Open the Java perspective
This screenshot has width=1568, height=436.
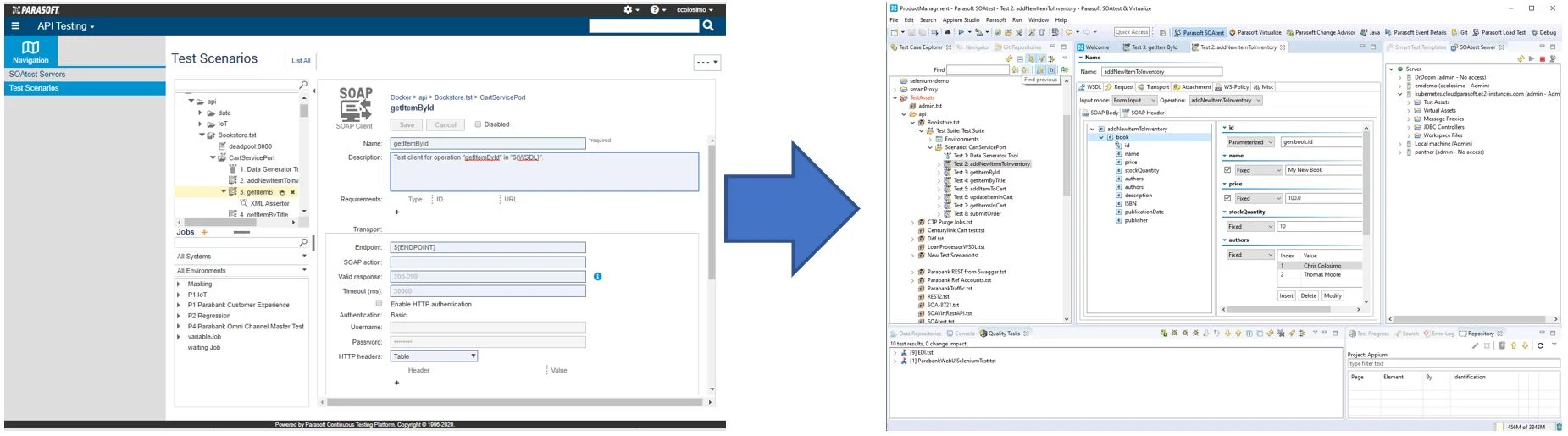coord(1370,32)
